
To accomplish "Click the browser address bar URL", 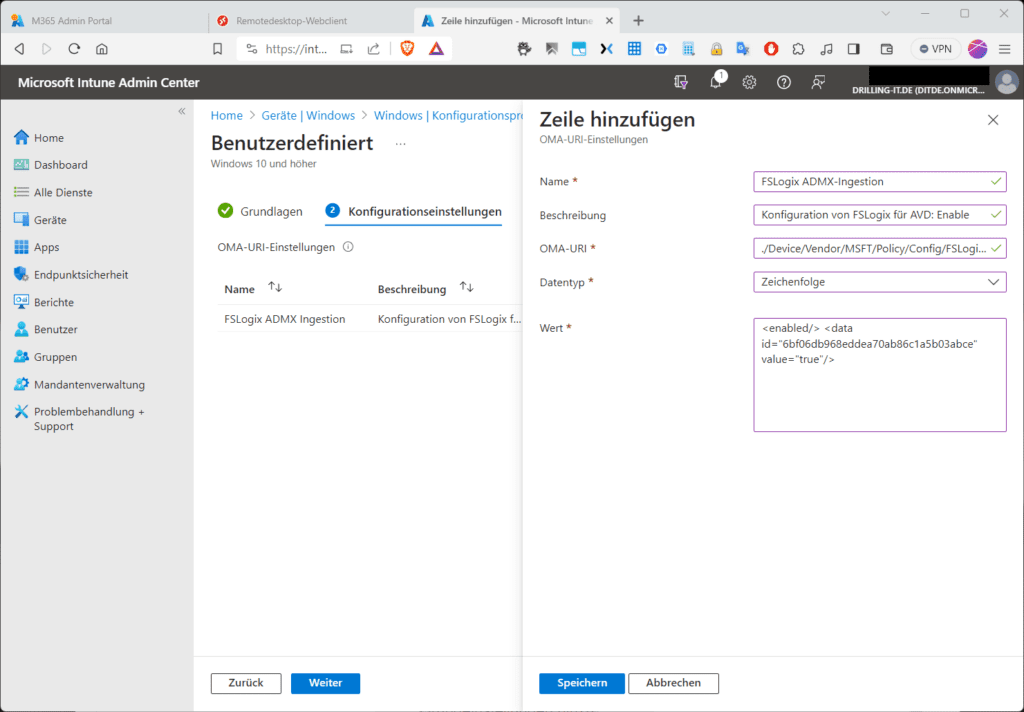I will 296,49.
